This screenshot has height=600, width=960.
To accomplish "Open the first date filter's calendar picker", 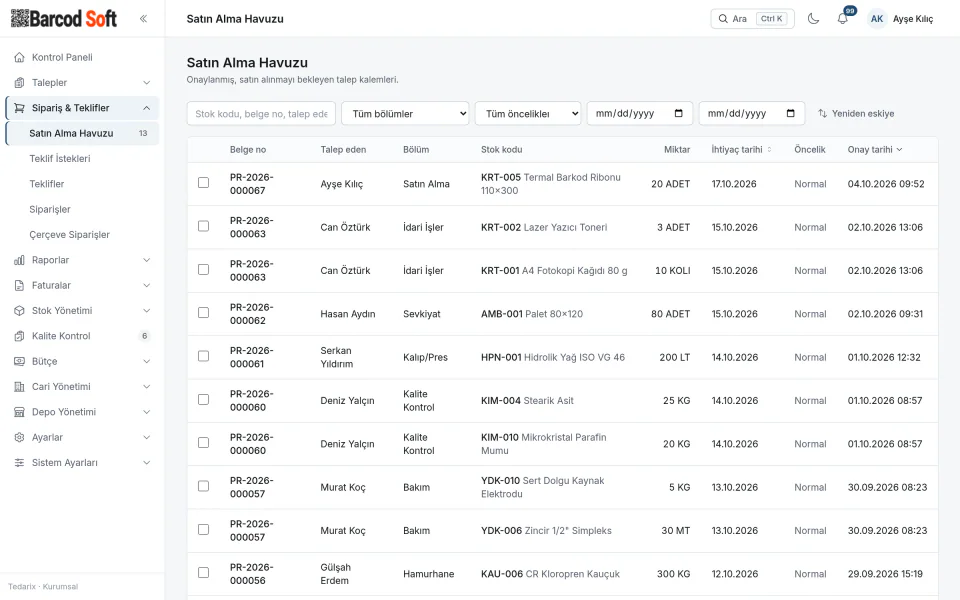I will tap(678, 113).
